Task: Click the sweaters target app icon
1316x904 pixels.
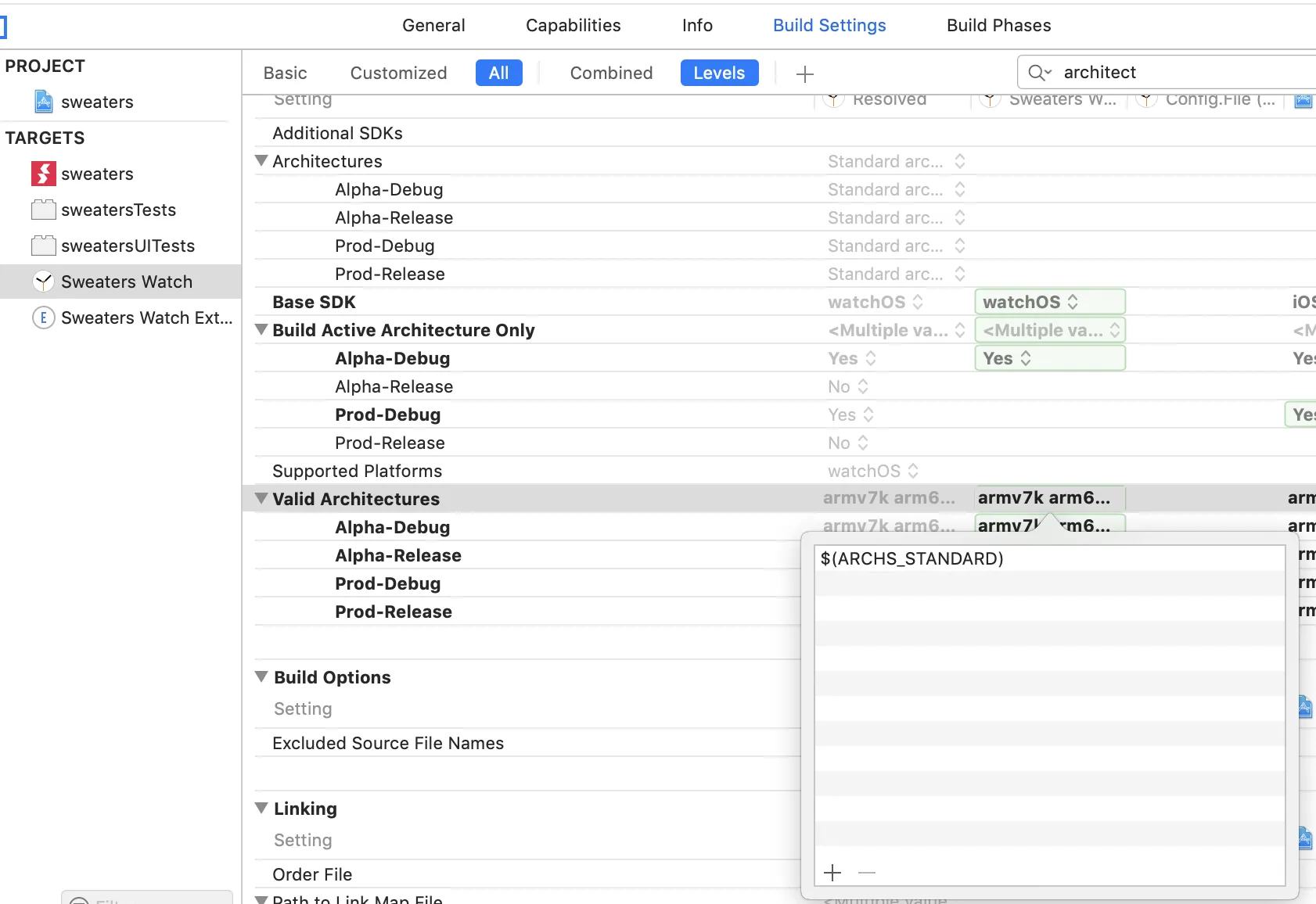Action: (x=44, y=174)
